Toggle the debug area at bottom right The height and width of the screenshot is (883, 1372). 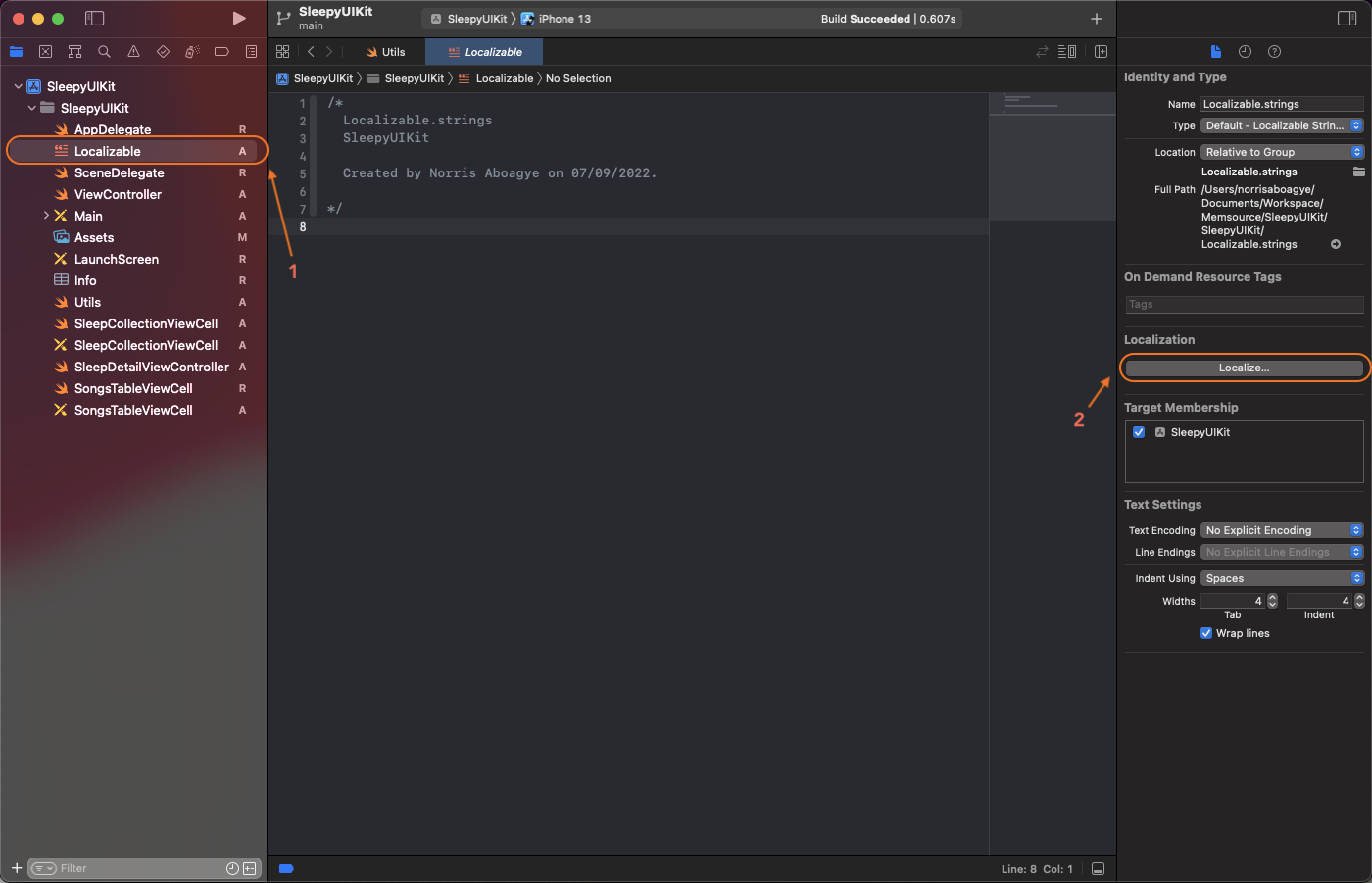(1098, 869)
